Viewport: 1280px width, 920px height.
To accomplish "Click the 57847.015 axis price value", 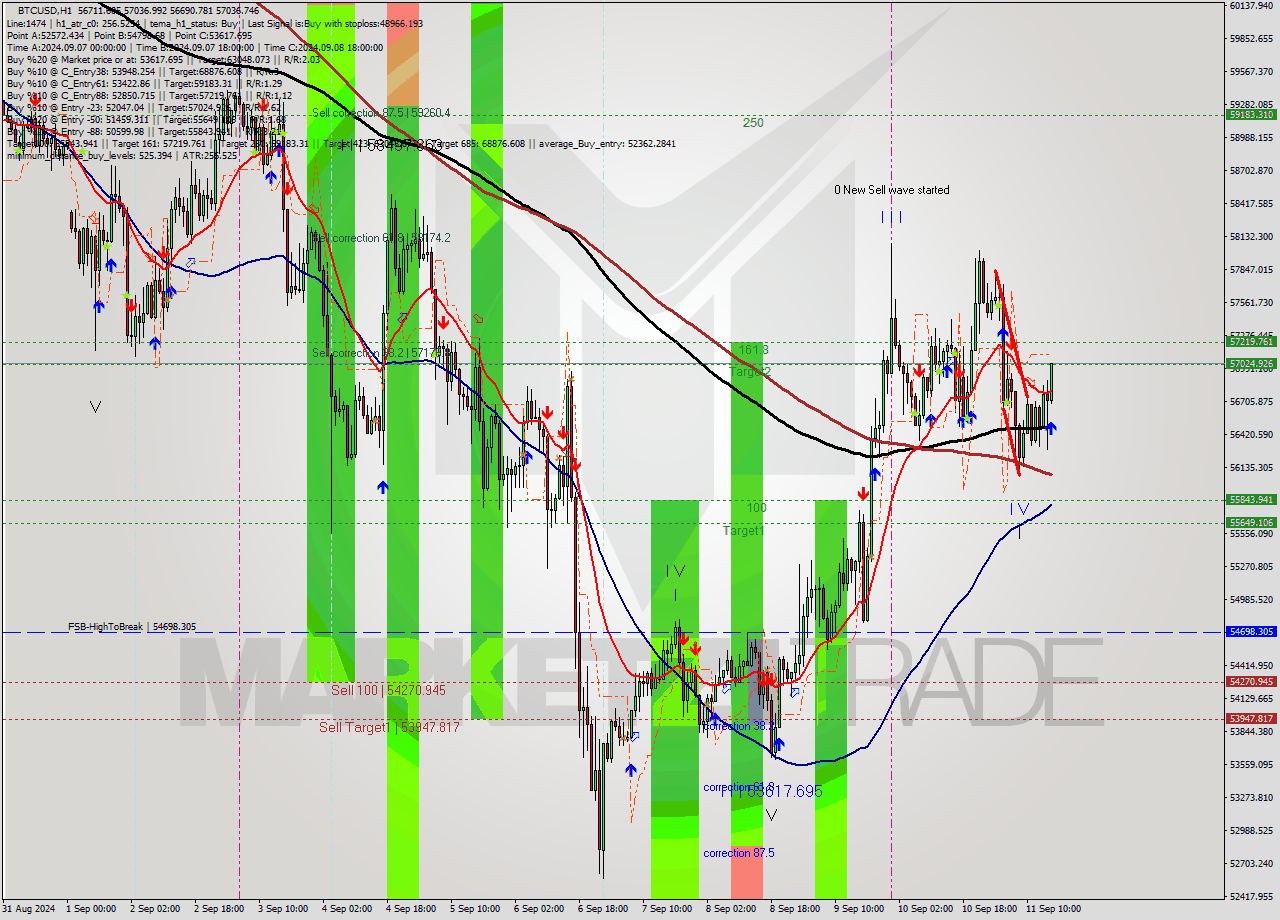I will pos(1250,269).
